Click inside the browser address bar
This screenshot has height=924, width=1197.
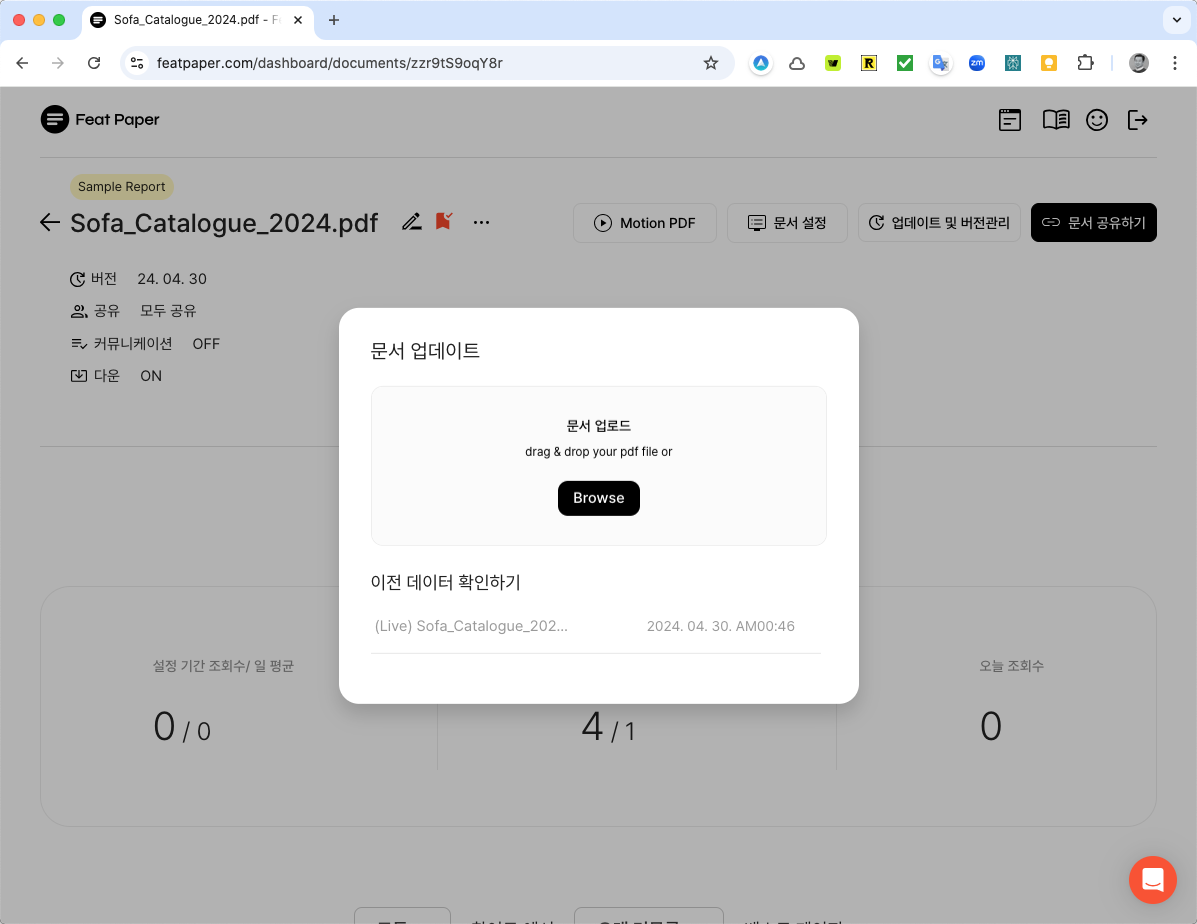pyautogui.click(x=400, y=62)
